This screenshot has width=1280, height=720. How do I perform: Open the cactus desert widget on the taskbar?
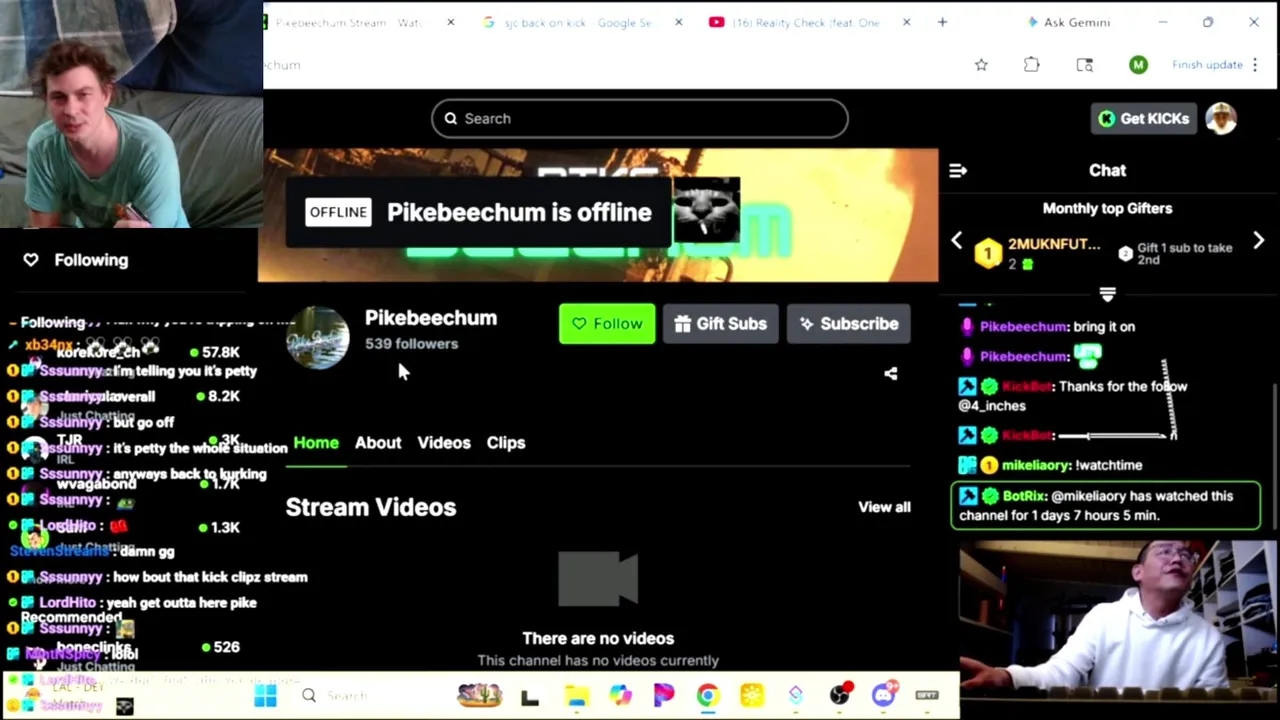pos(480,695)
